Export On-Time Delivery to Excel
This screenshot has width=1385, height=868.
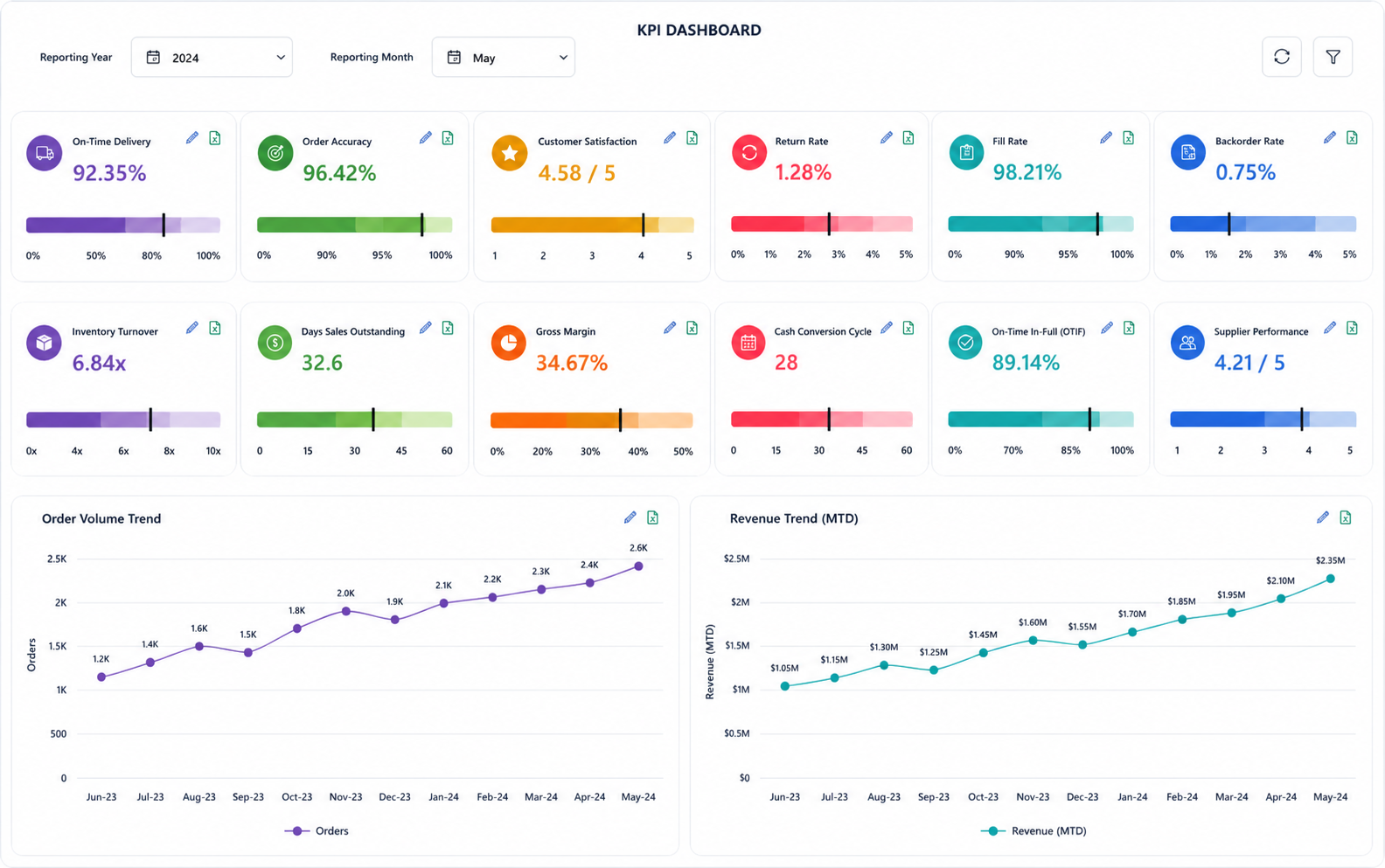tap(215, 138)
